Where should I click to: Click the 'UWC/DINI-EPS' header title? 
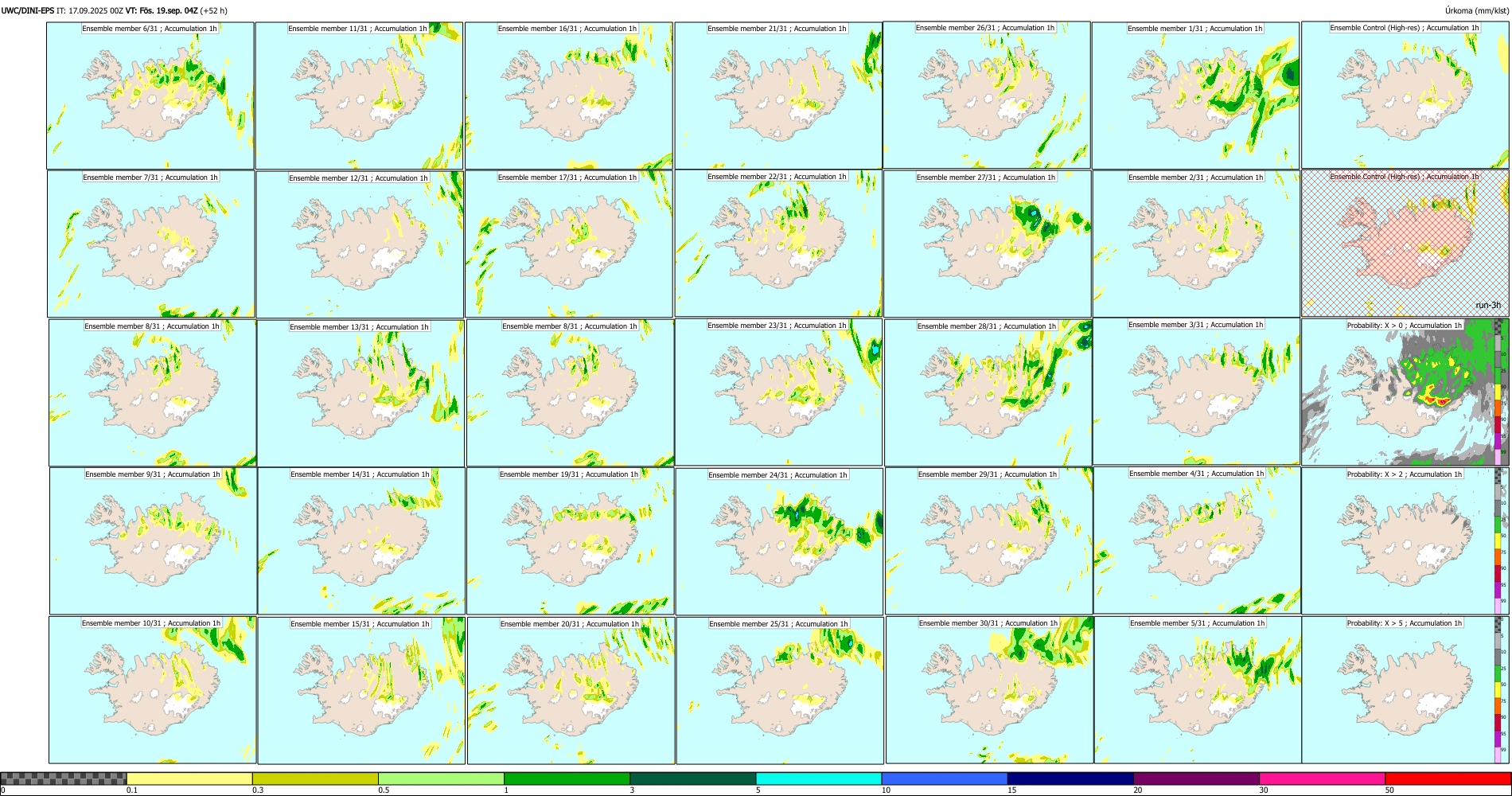[28, 11]
